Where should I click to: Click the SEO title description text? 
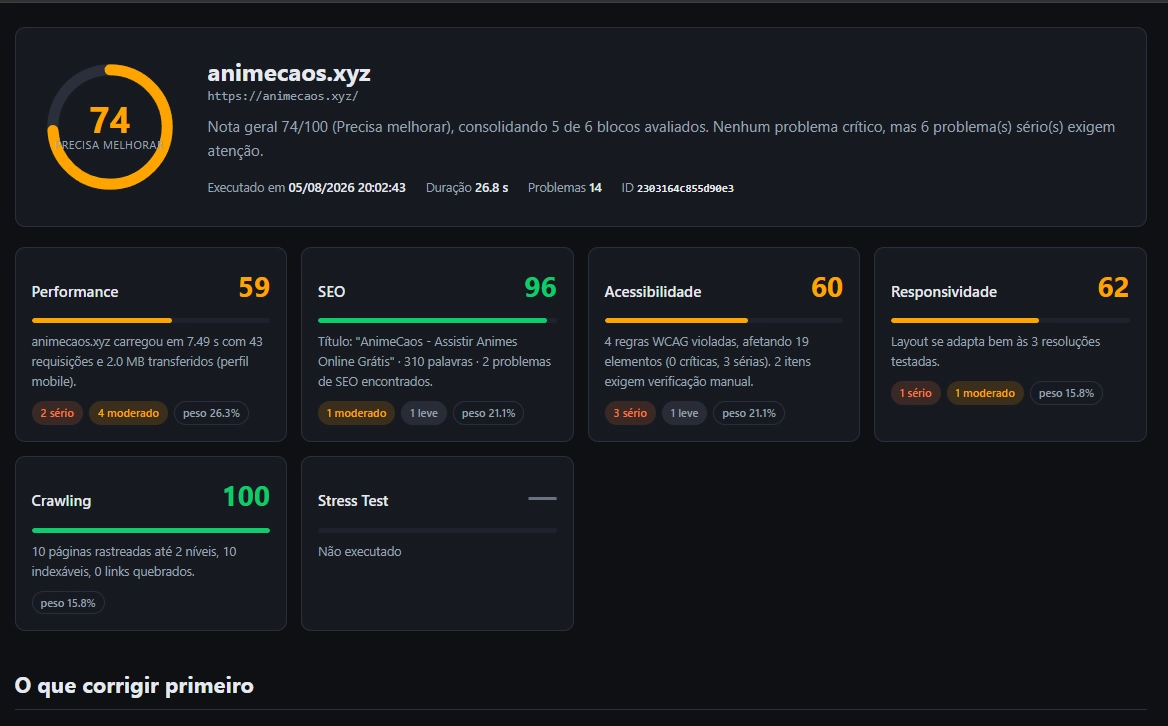434,361
